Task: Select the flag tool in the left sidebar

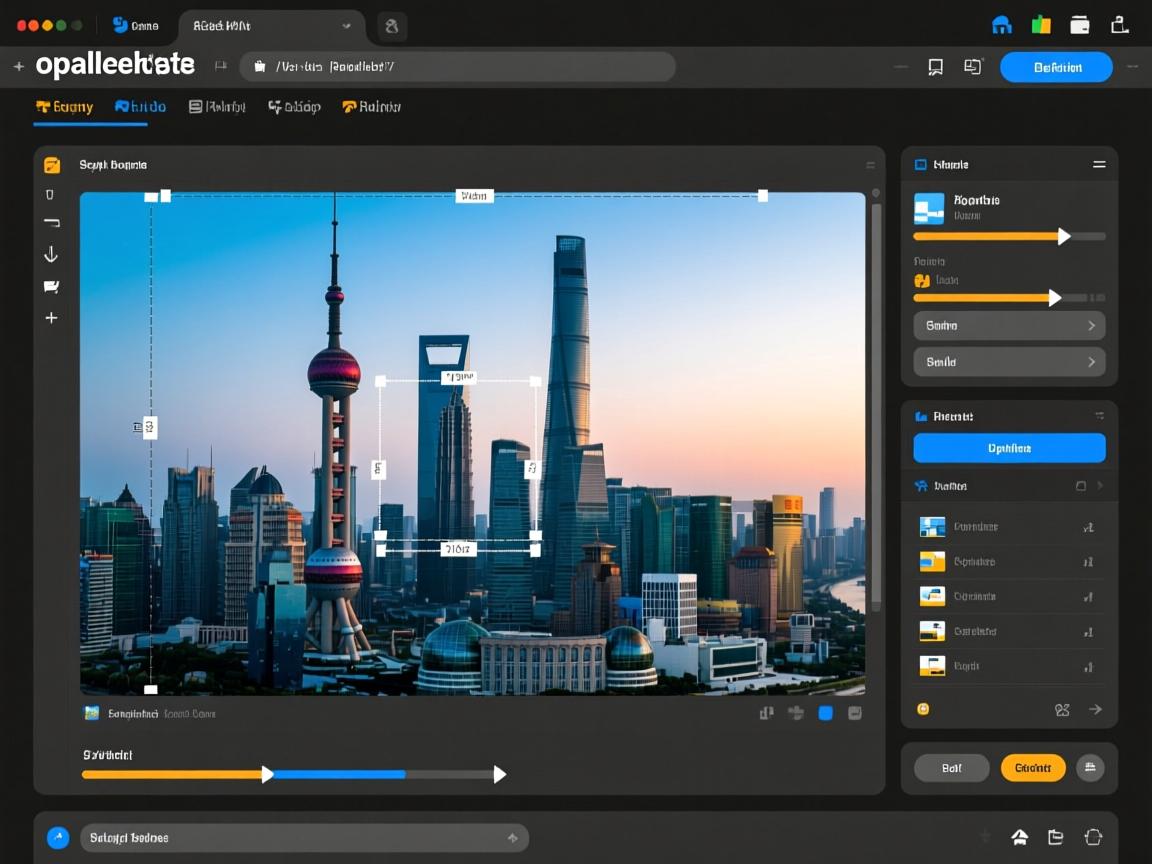Action: [51, 287]
